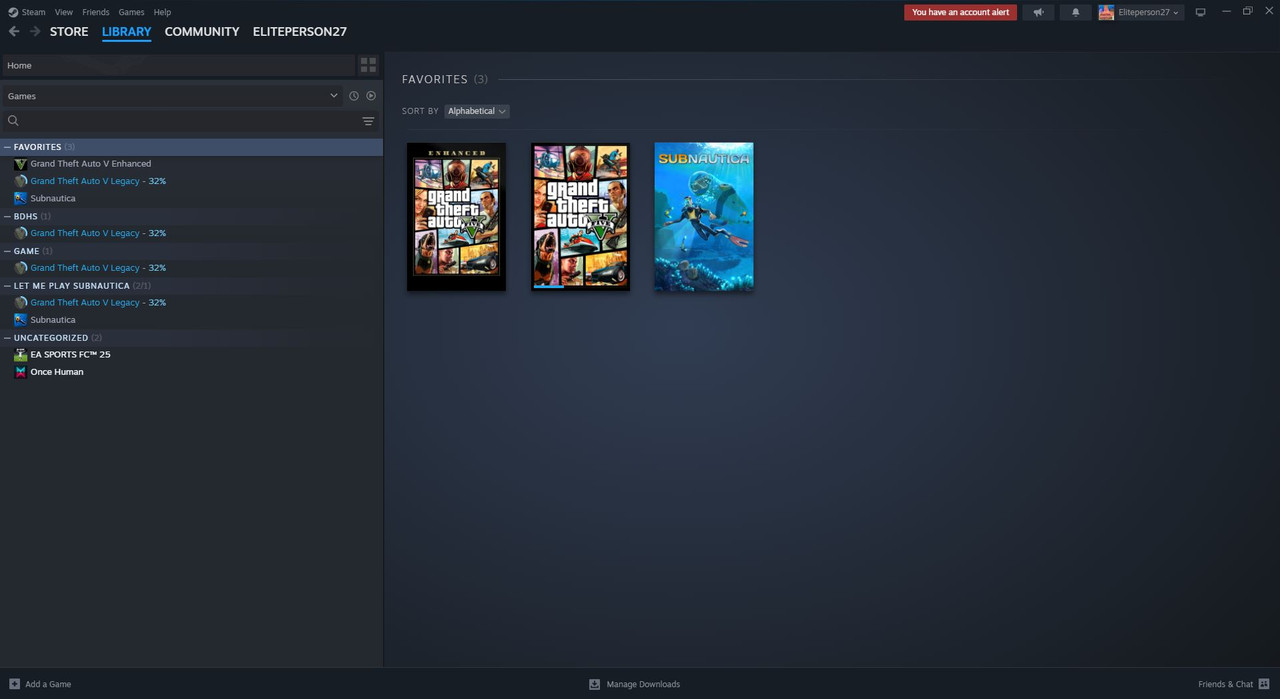Image resolution: width=1280 pixels, height=699 pixels.
Task: Open the Eliteperson27 account dropdown
Action: (x=1139, y=12)
